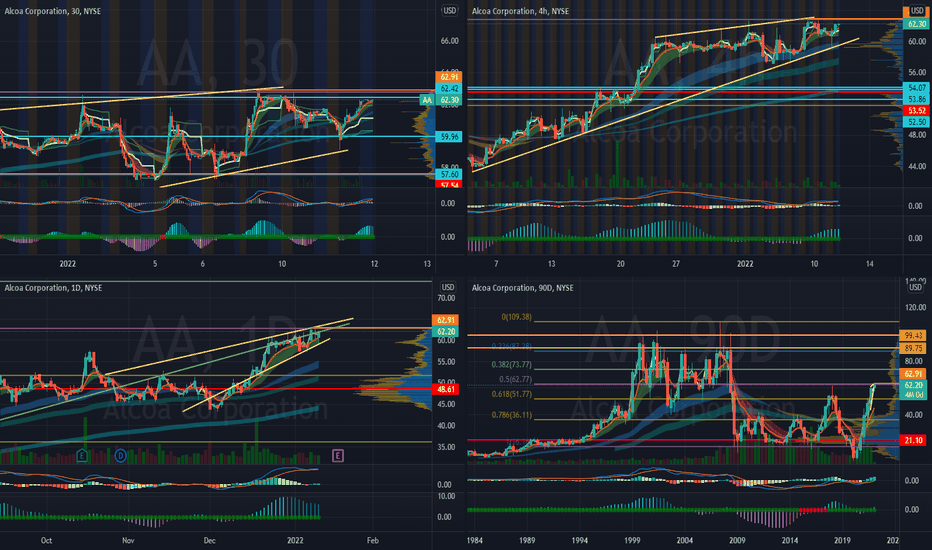The height and width of the screenshot is (550, 932).
Task: Click the orange 89.75 price label in the 90D chart
Action: (x=912, y=348)
